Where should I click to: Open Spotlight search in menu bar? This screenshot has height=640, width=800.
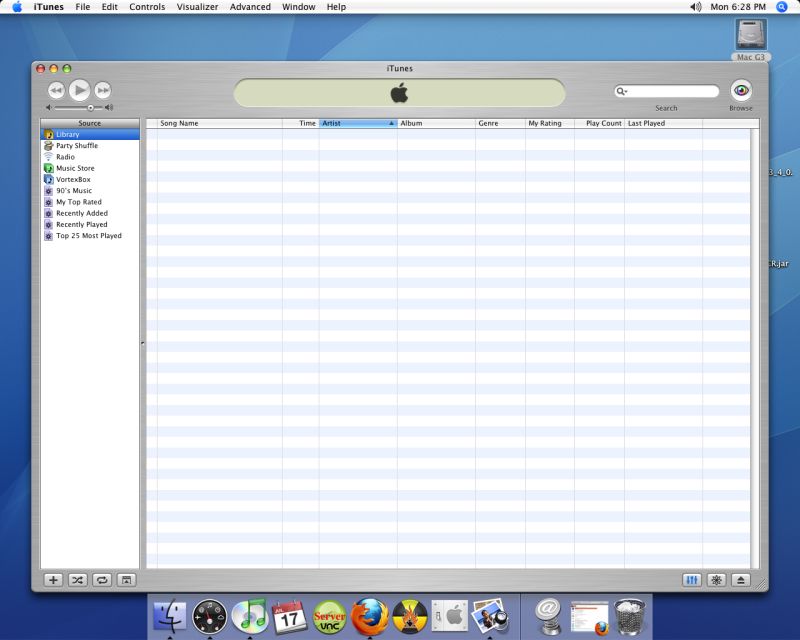[782, 7]
